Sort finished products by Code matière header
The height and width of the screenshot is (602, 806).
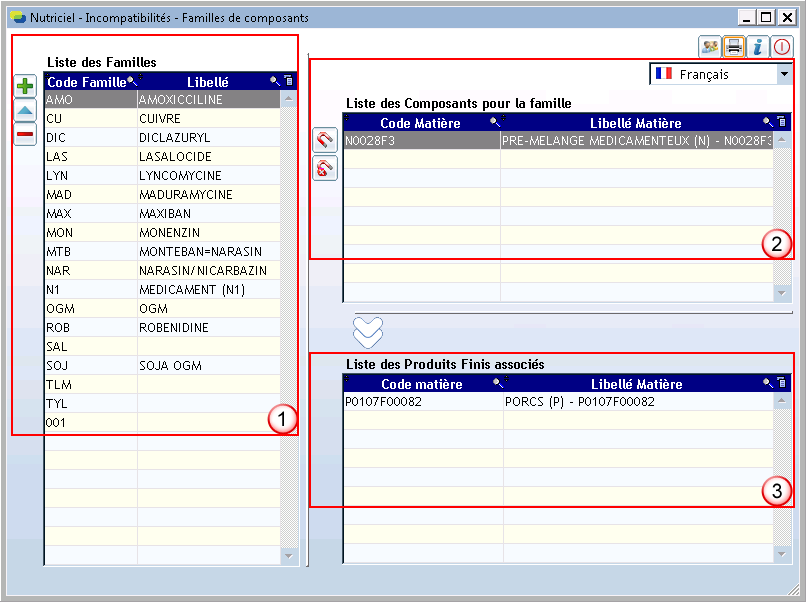point(422,384)
